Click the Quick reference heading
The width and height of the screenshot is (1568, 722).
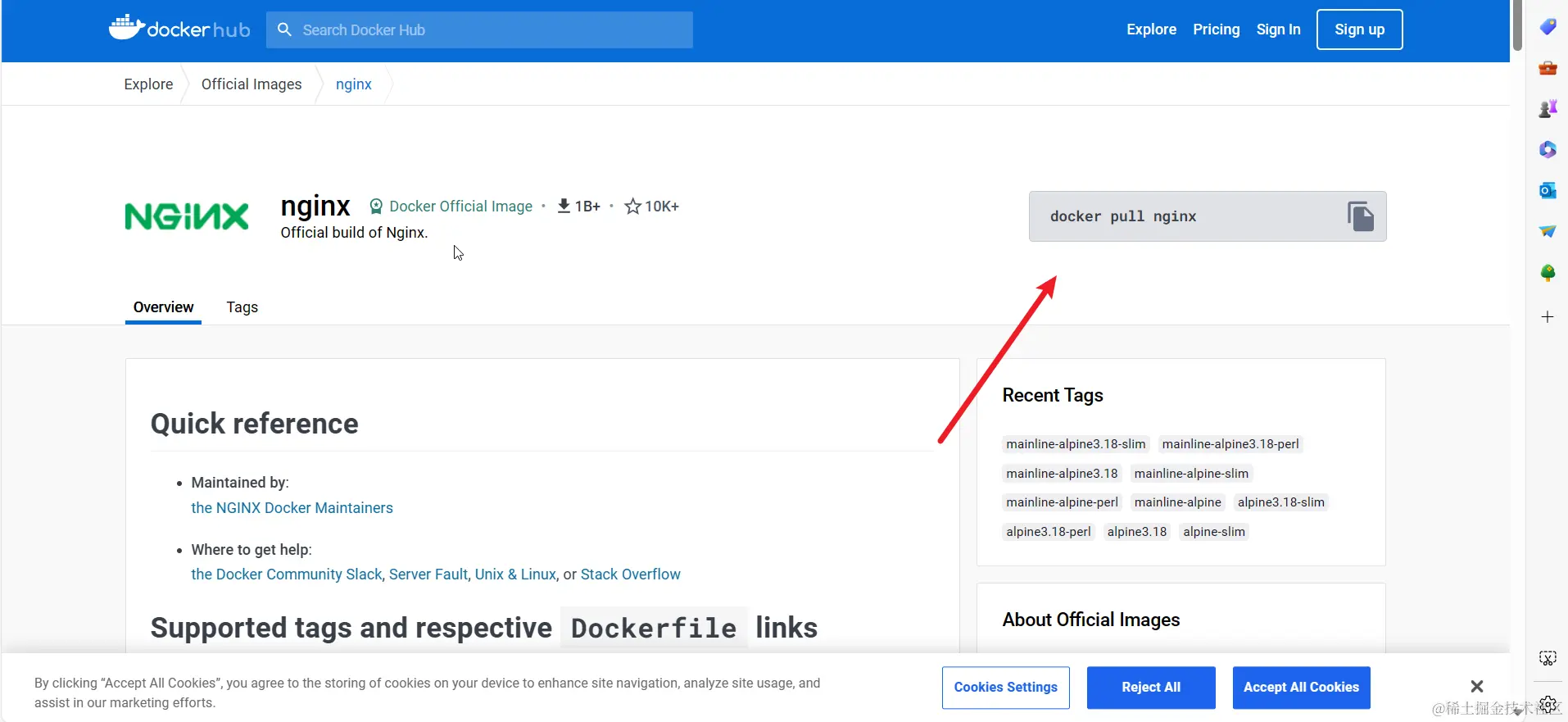click(x=255, y=424)
